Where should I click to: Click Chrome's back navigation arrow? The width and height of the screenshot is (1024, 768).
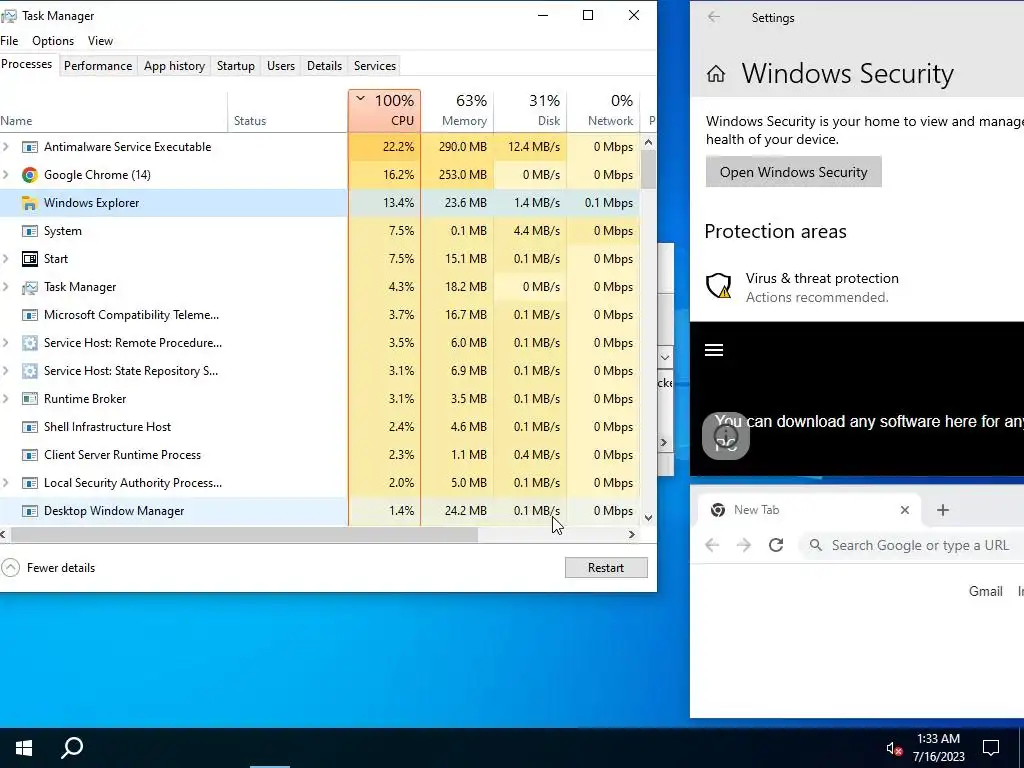point(712,545)
